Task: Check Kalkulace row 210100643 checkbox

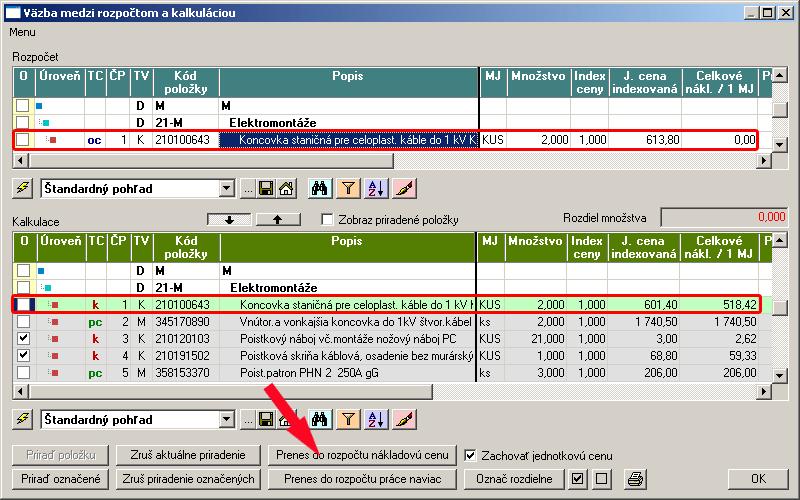Action: tap(23, 305)
